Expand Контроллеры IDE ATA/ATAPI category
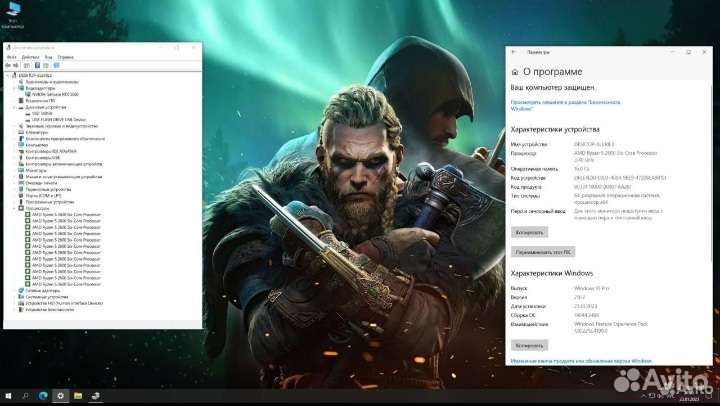Image resolution: width=720 pixels, height=406 pixels. pyautogui.click(x=15, y=152)
